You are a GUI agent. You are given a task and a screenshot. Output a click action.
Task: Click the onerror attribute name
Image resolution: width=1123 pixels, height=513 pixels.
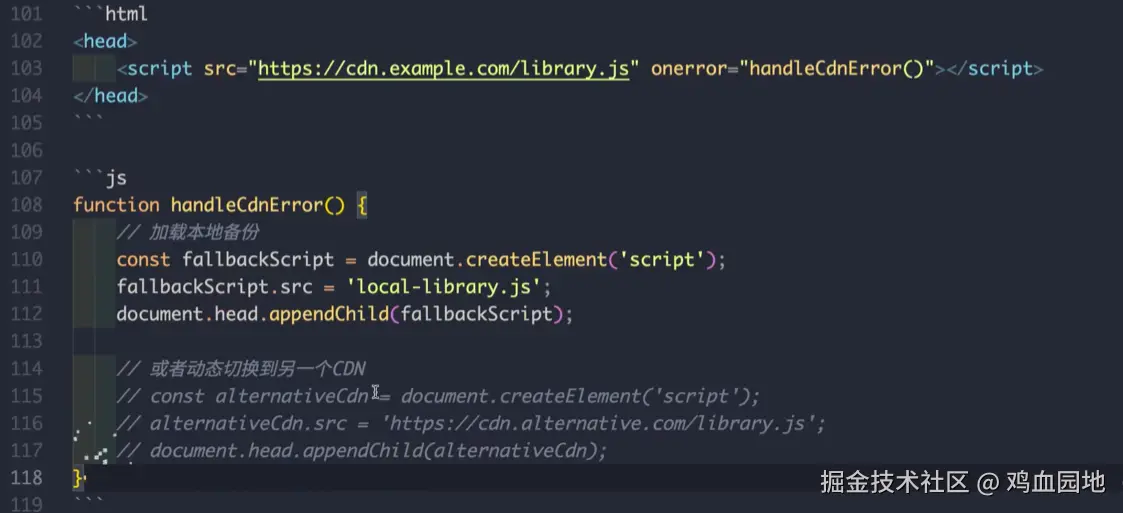click(x=689, y=69)
